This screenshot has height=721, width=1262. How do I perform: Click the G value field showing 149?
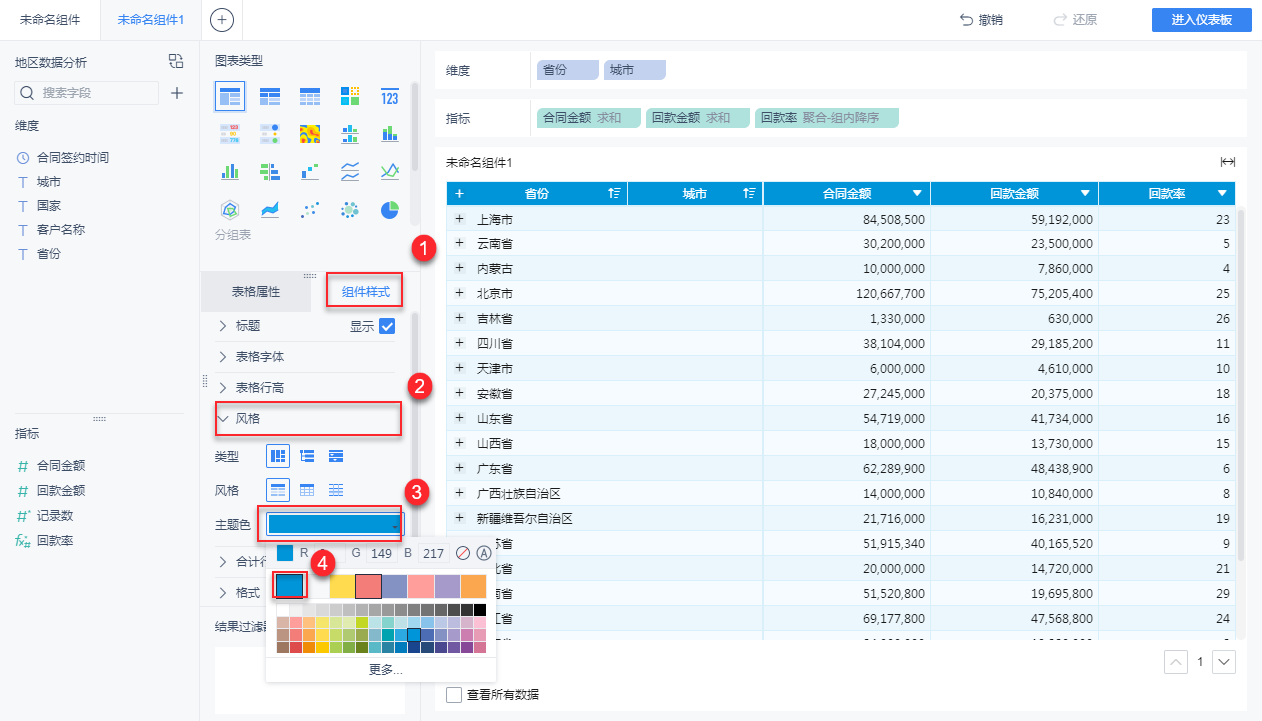(x=380, y=553)
